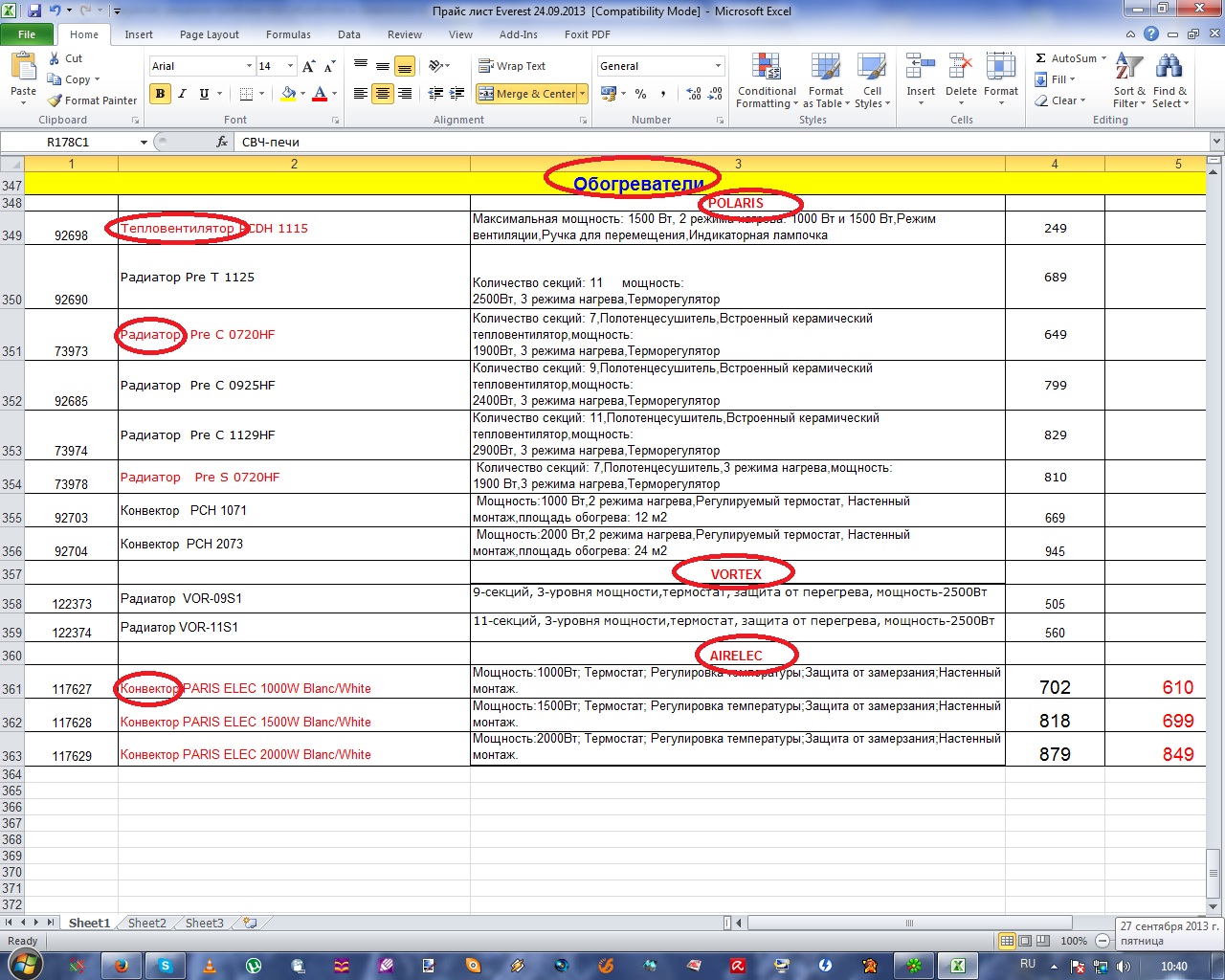Switch to Page Break Preview in status bar
1225x980 pixels.
[1043, 941]
